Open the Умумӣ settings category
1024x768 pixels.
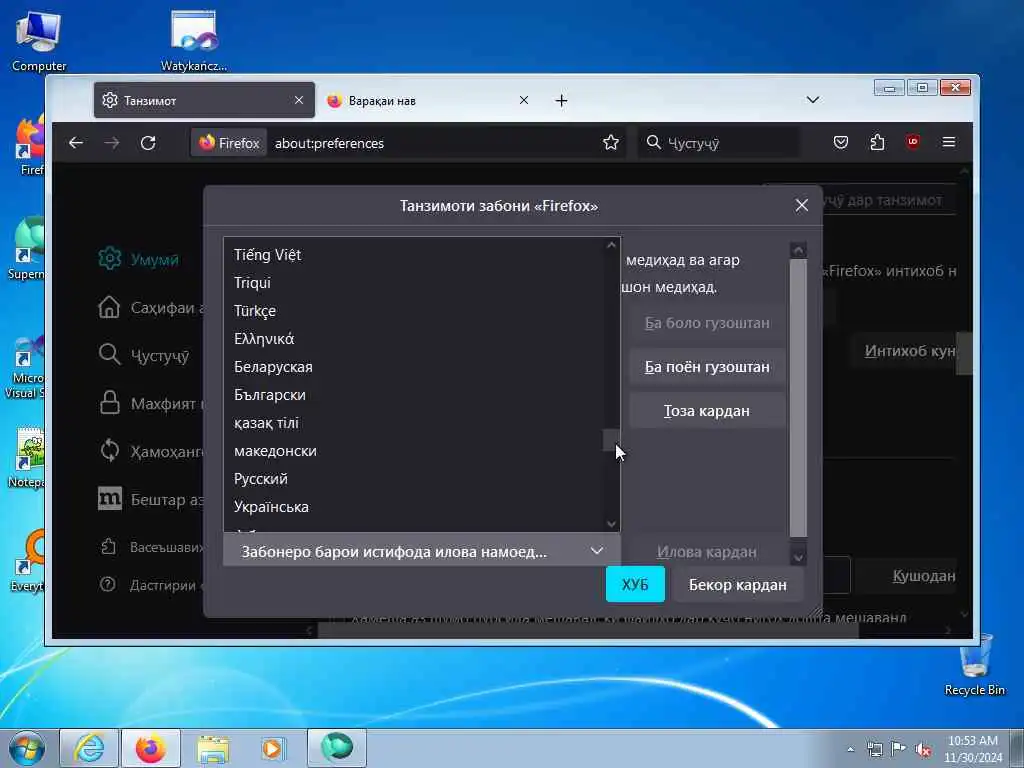pos(138,259)
